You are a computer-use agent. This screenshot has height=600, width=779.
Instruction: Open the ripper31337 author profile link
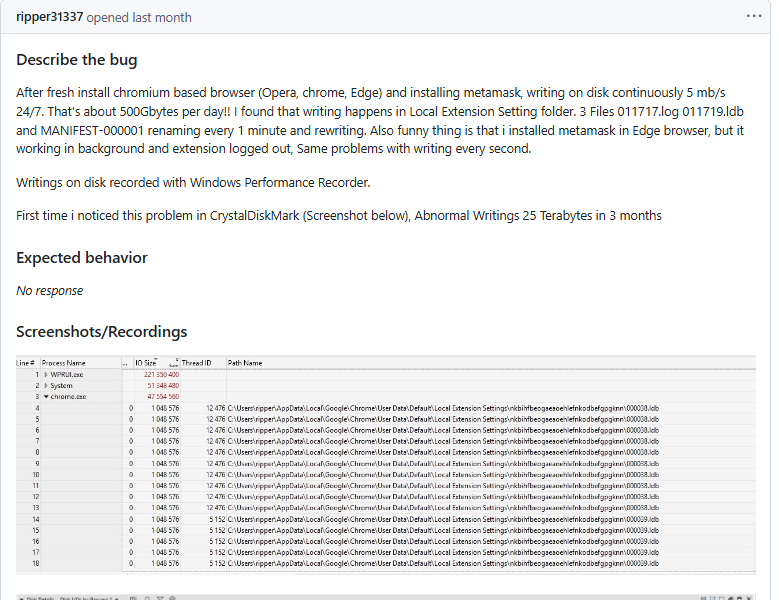point(49,17)
